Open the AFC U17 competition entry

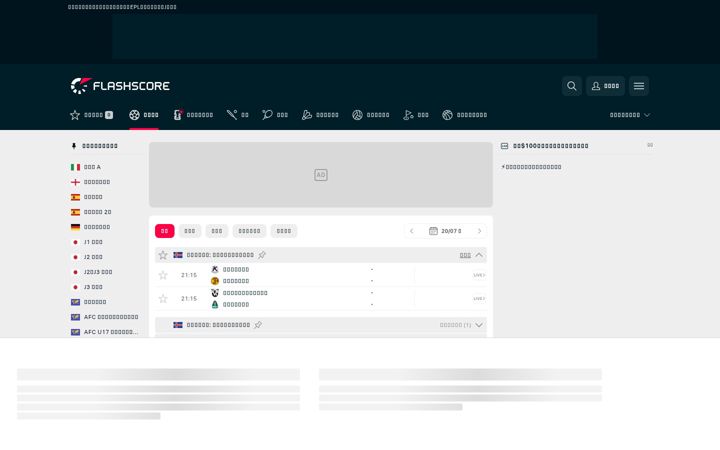(x=104, y=332)
